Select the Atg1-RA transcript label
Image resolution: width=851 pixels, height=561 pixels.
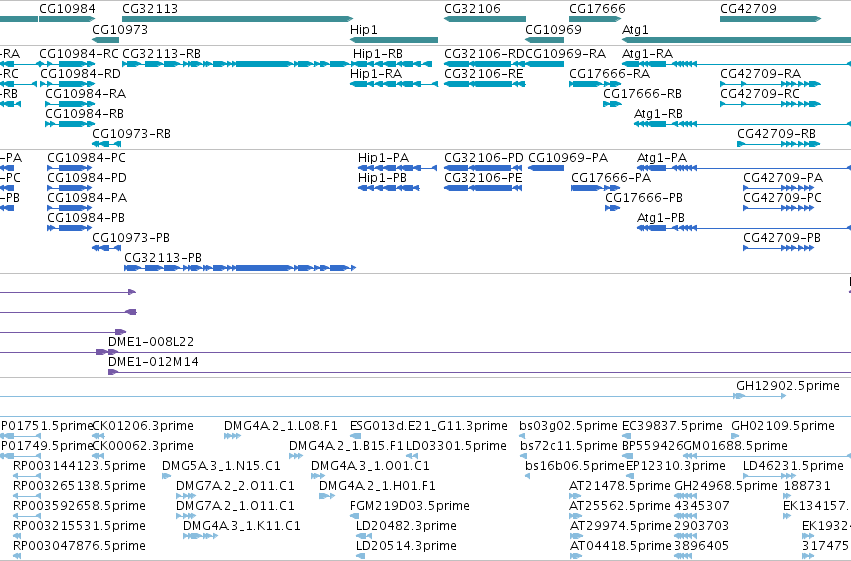pyautogui.click(x=647, y=54)
